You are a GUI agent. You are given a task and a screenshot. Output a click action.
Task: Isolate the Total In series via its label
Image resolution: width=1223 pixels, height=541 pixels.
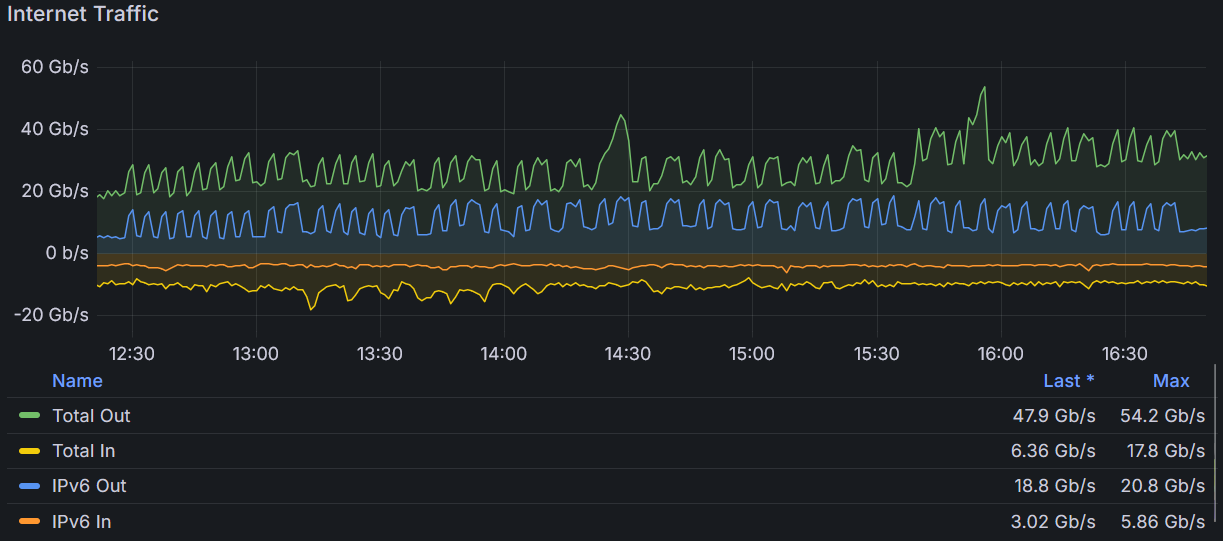tap(83, 451)
